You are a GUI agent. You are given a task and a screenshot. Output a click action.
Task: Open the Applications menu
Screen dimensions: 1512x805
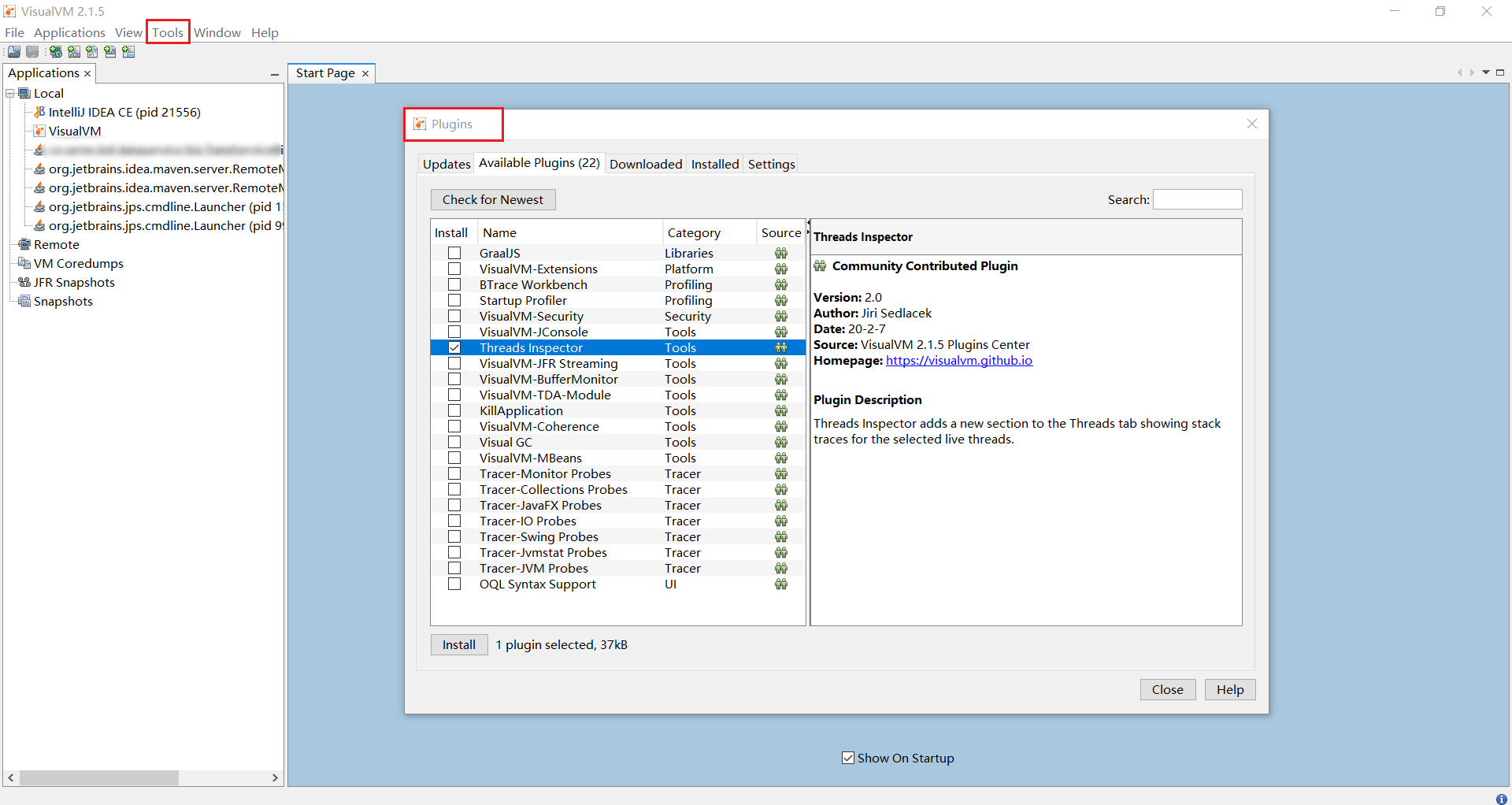pyautogui.click(x=69, y=32)
